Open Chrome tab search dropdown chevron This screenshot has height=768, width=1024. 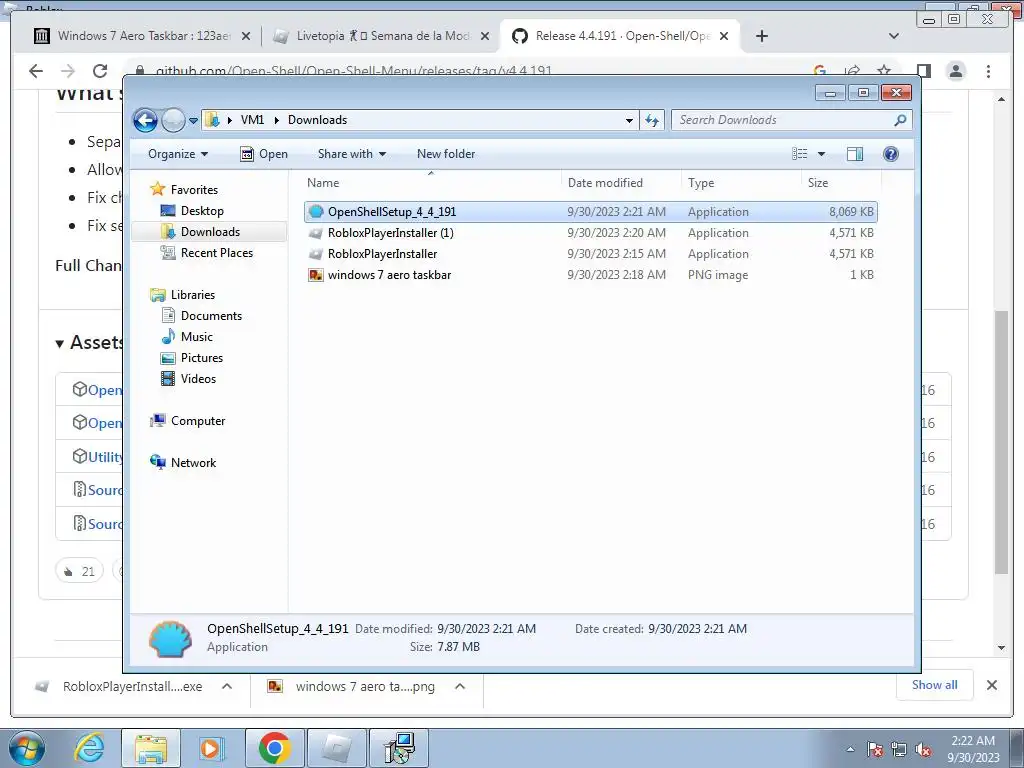coord(894,36)
